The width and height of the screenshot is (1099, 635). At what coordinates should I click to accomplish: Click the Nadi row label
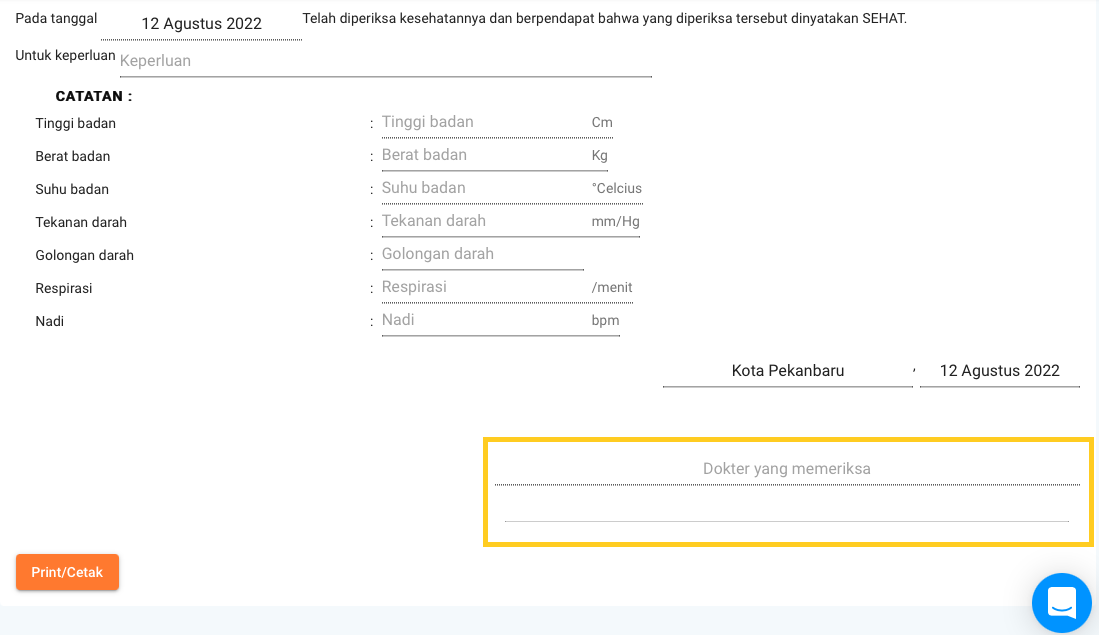click(50, 321)
